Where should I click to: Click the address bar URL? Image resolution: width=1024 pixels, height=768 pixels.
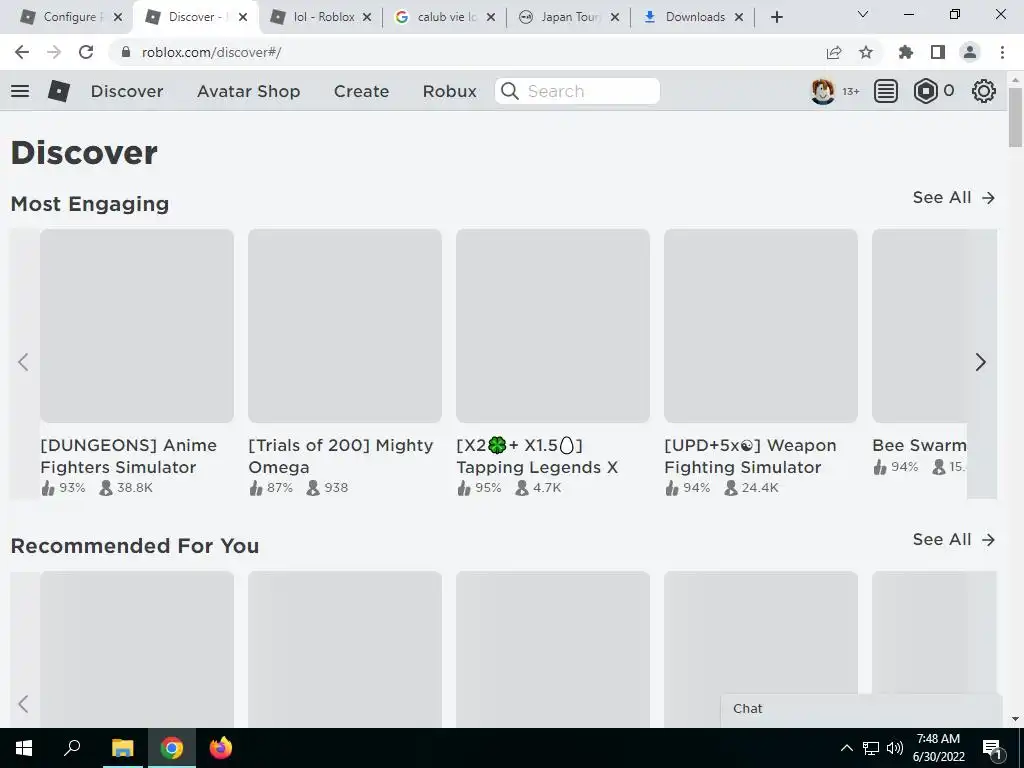211,52
